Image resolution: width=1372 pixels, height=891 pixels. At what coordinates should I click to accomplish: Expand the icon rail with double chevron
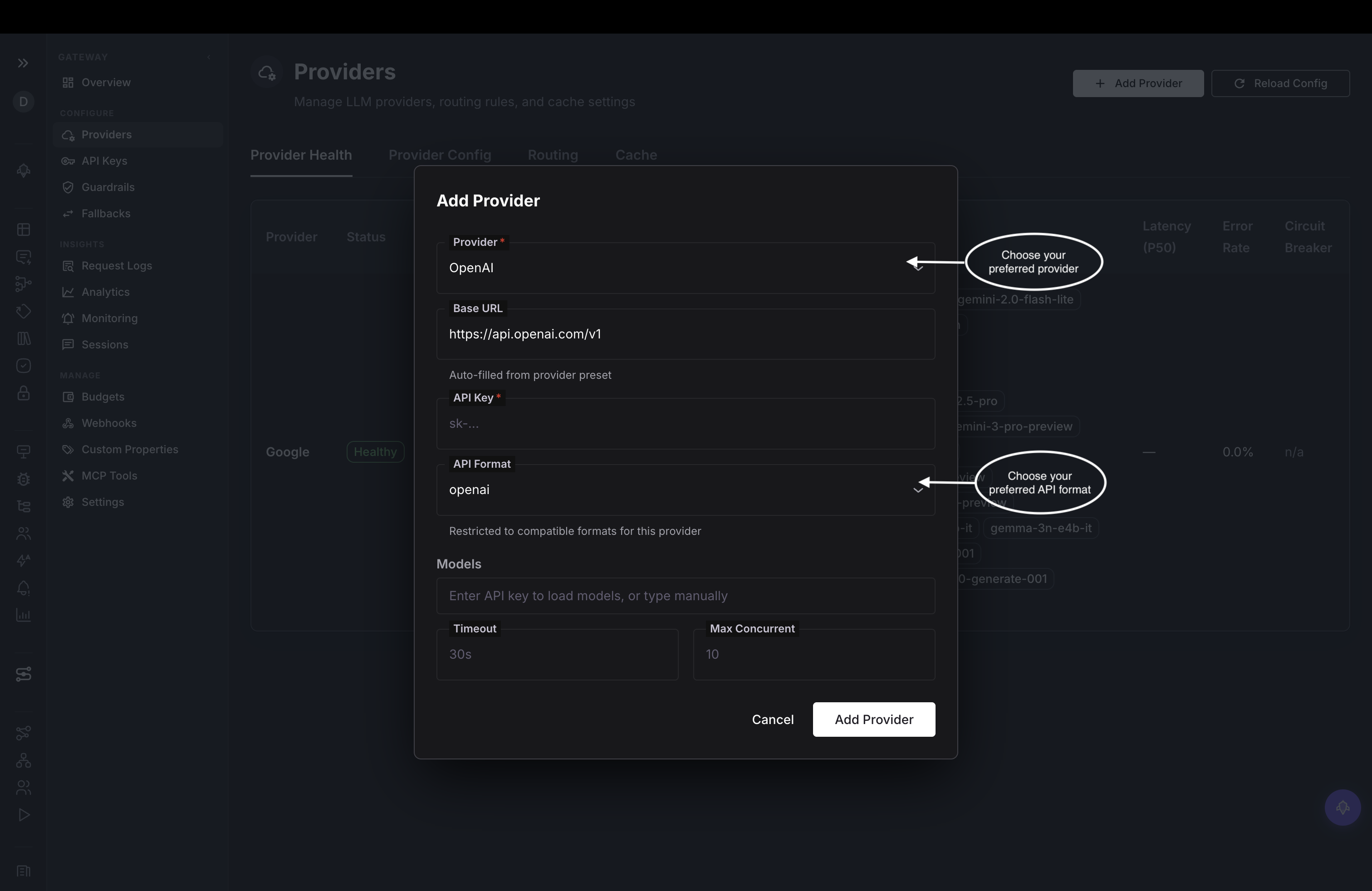point(23,63)
